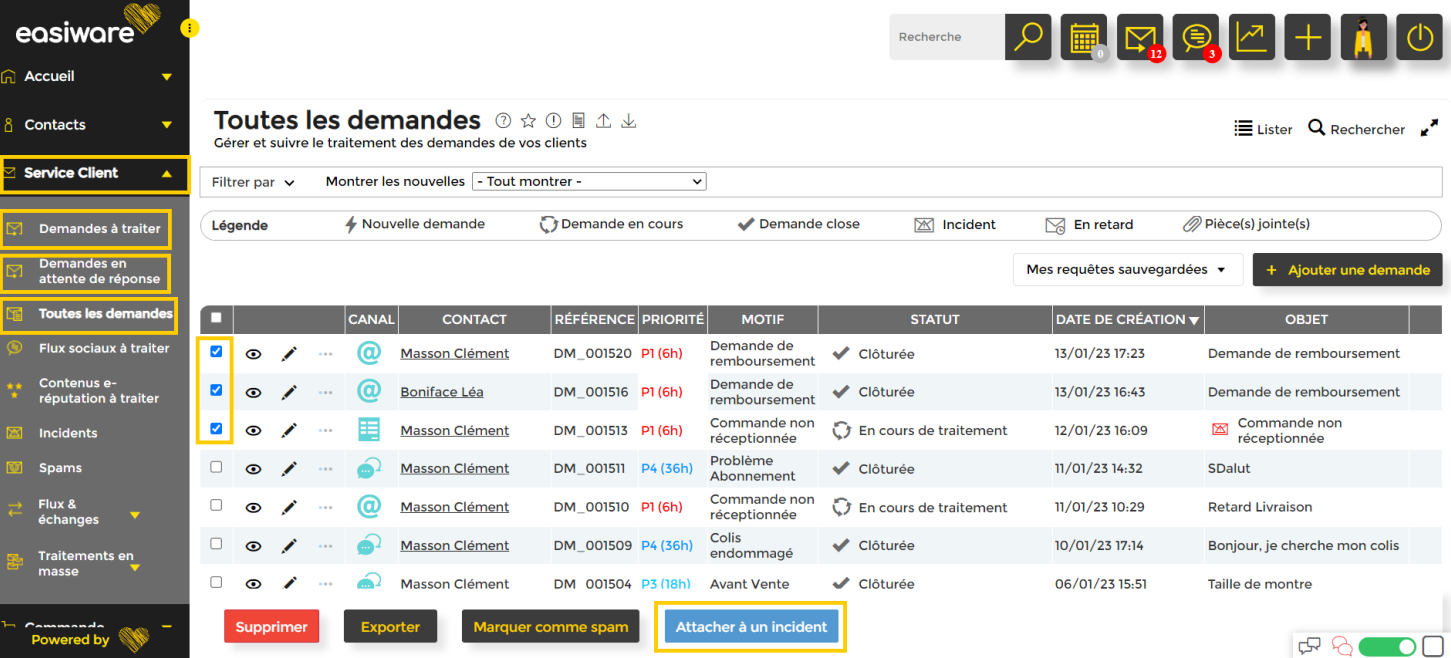This screenshot has height=658, width=1451.
Task: Expand the 'Filtrer par' filter menu
Action: (x=253, y=183)
